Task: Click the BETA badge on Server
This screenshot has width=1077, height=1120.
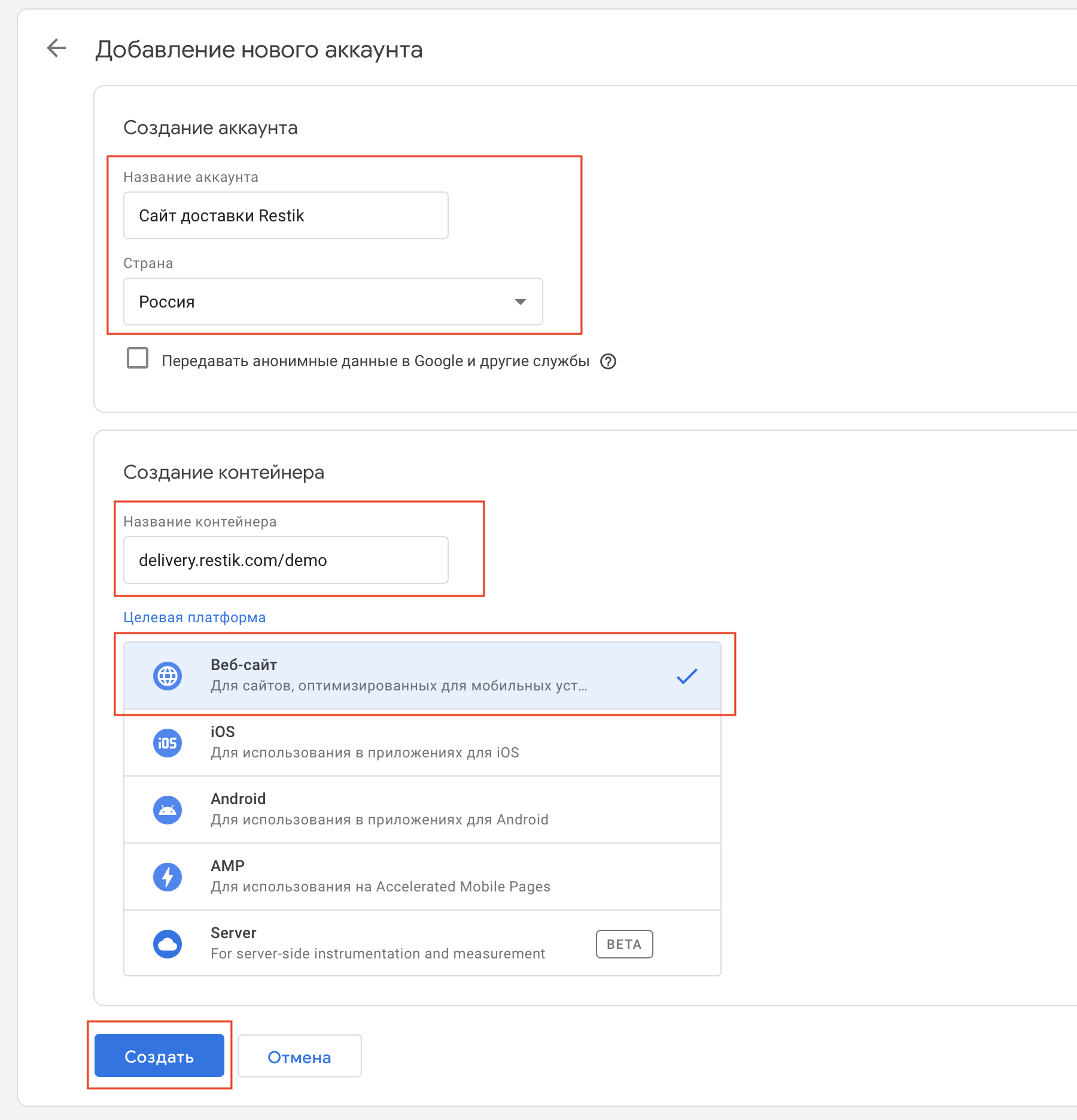Action: tap(624, 944)
